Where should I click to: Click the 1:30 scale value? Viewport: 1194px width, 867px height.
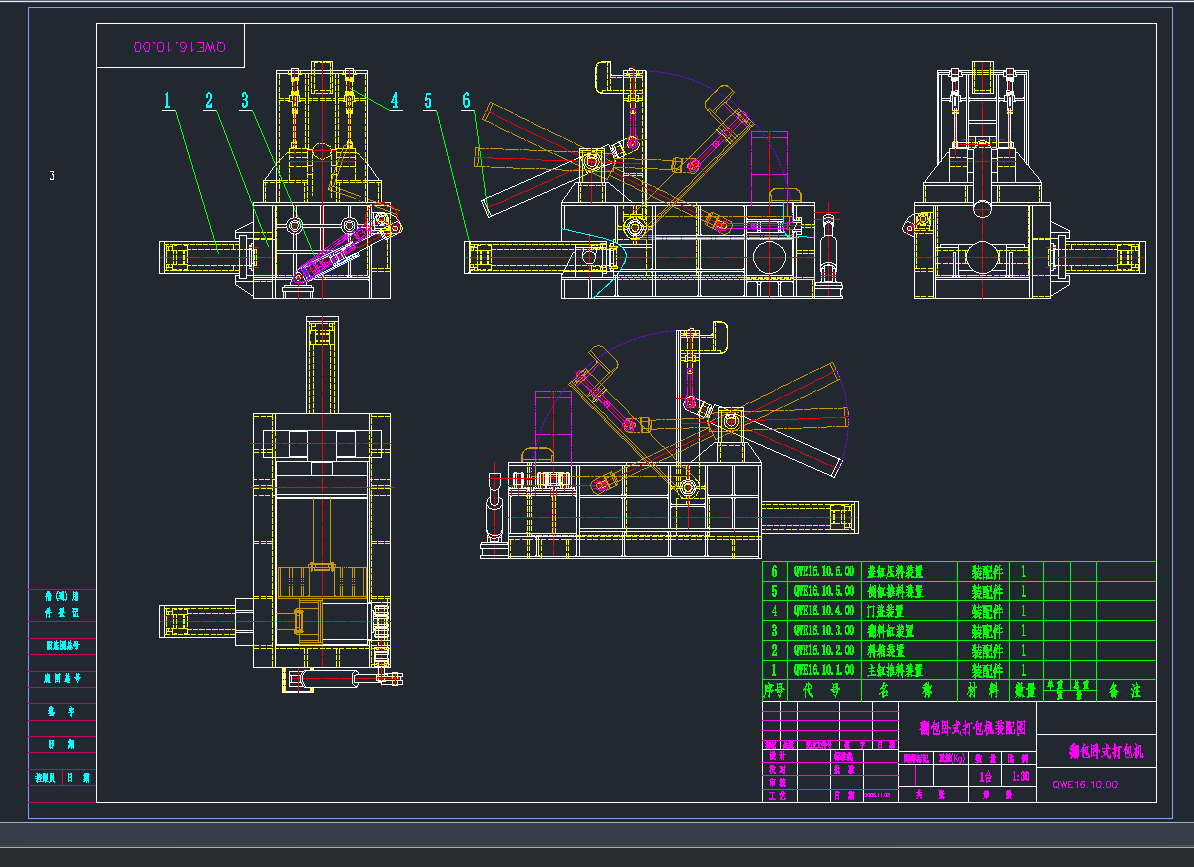tap(1021, 777)
